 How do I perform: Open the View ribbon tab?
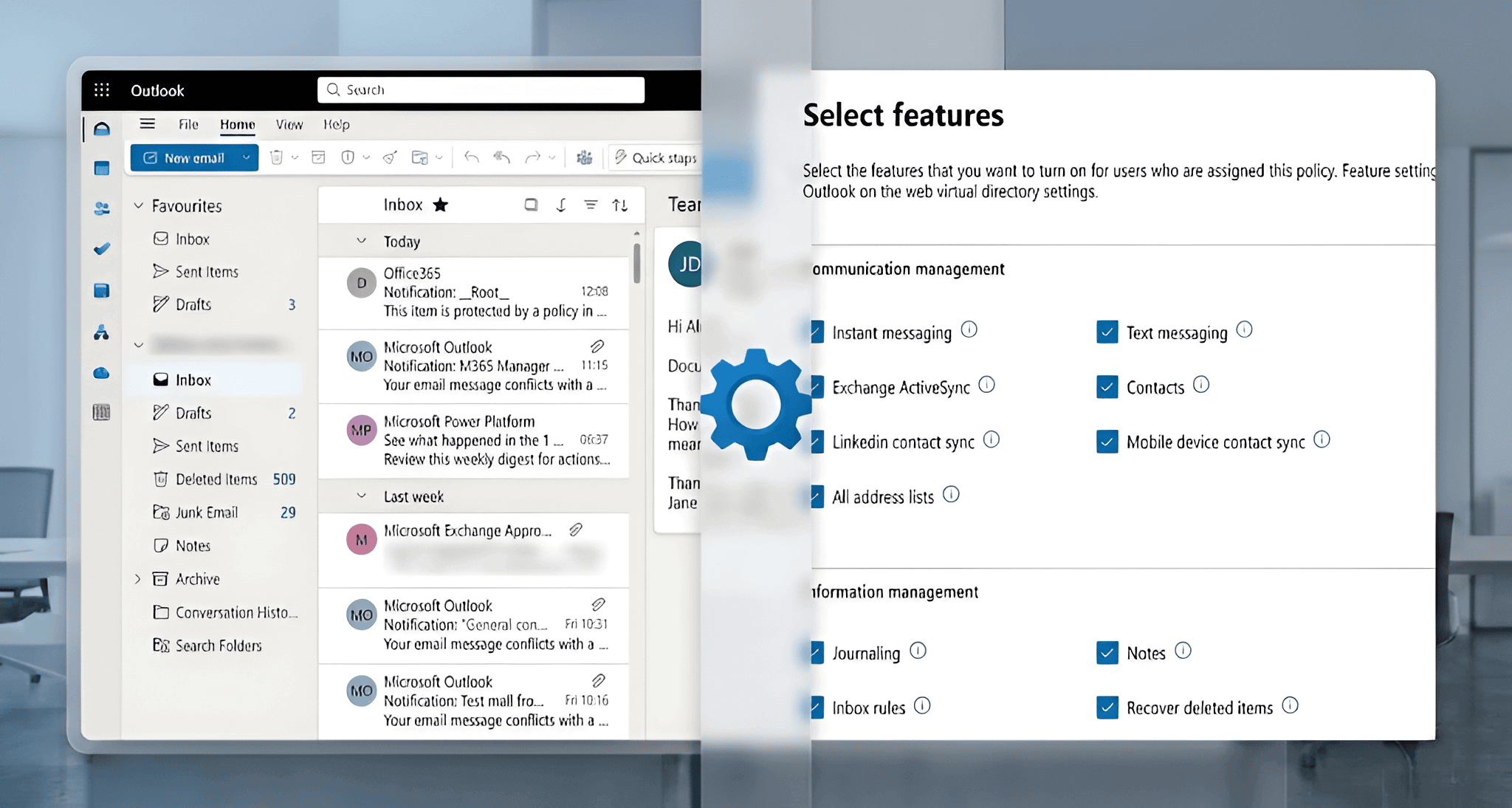pyautogui.click(x=289, y=124)
